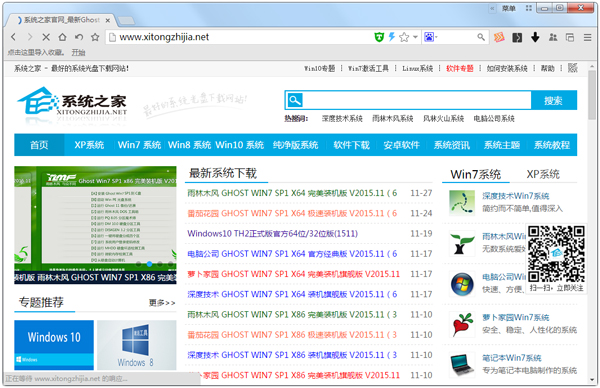Open the Win10专题 top link
The width and height of the screenshot is (600, 388).
pyautogui.click(x=320, y=68)
